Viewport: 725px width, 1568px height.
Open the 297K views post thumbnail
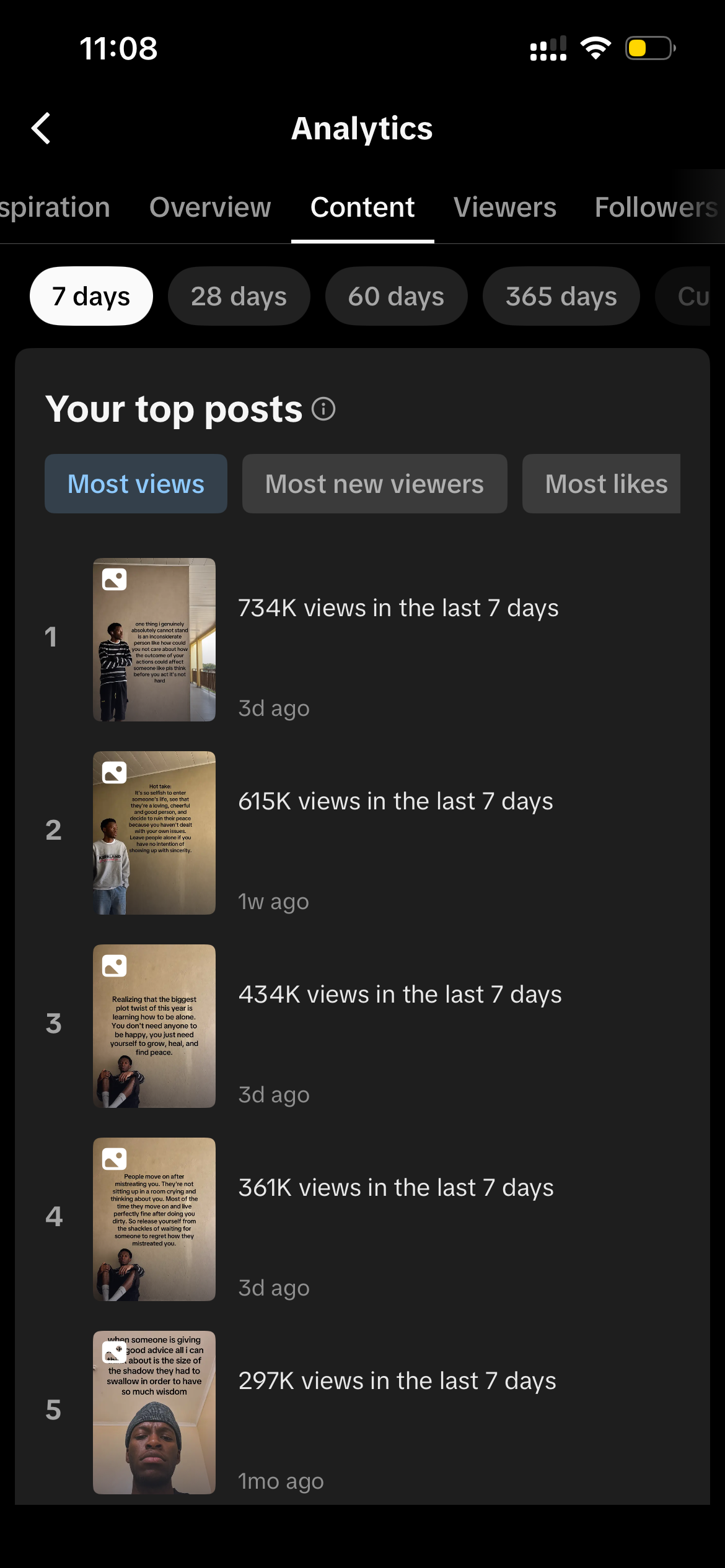154,1413
